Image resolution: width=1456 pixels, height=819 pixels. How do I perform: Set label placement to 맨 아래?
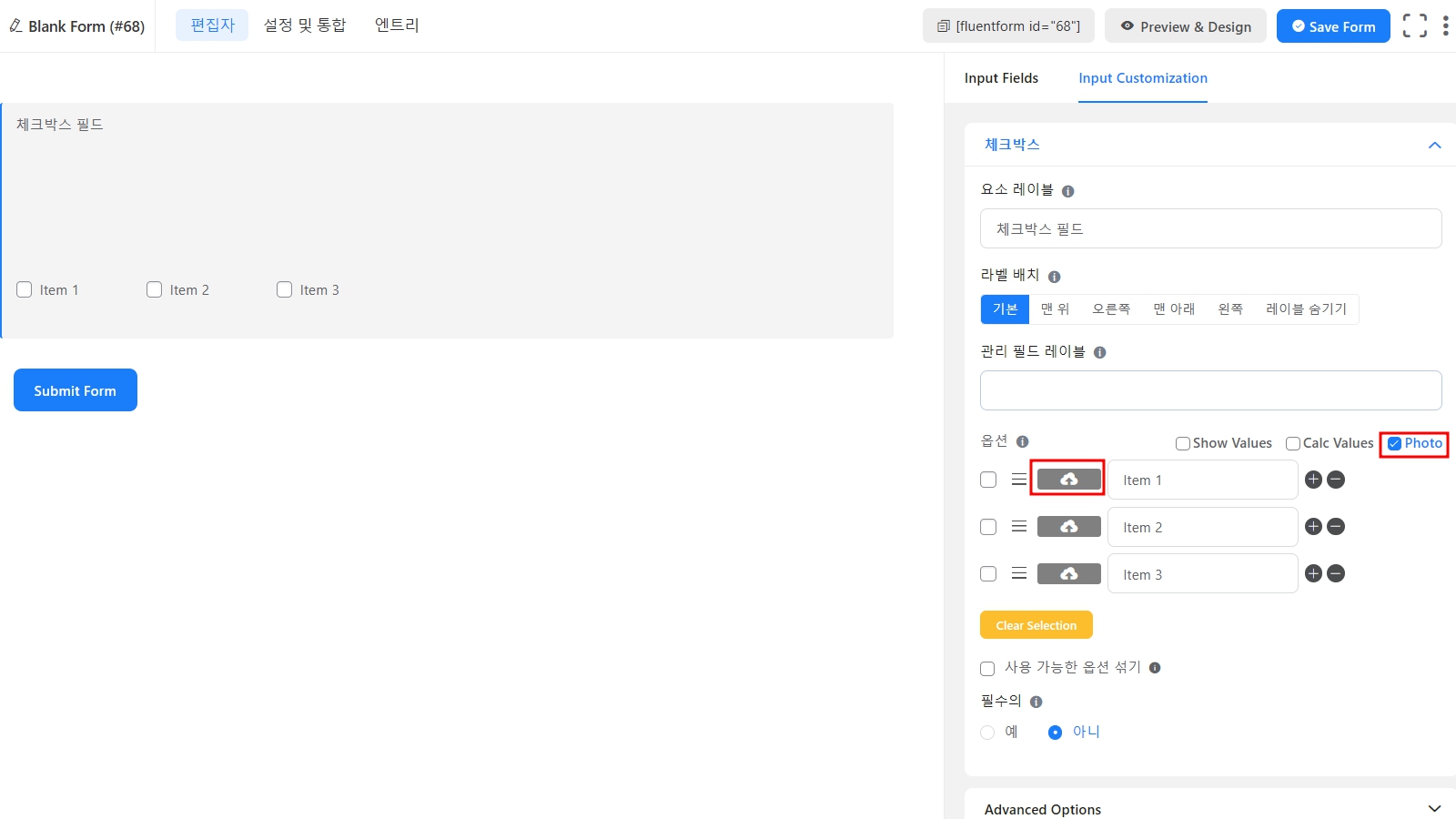point(1174,309)
